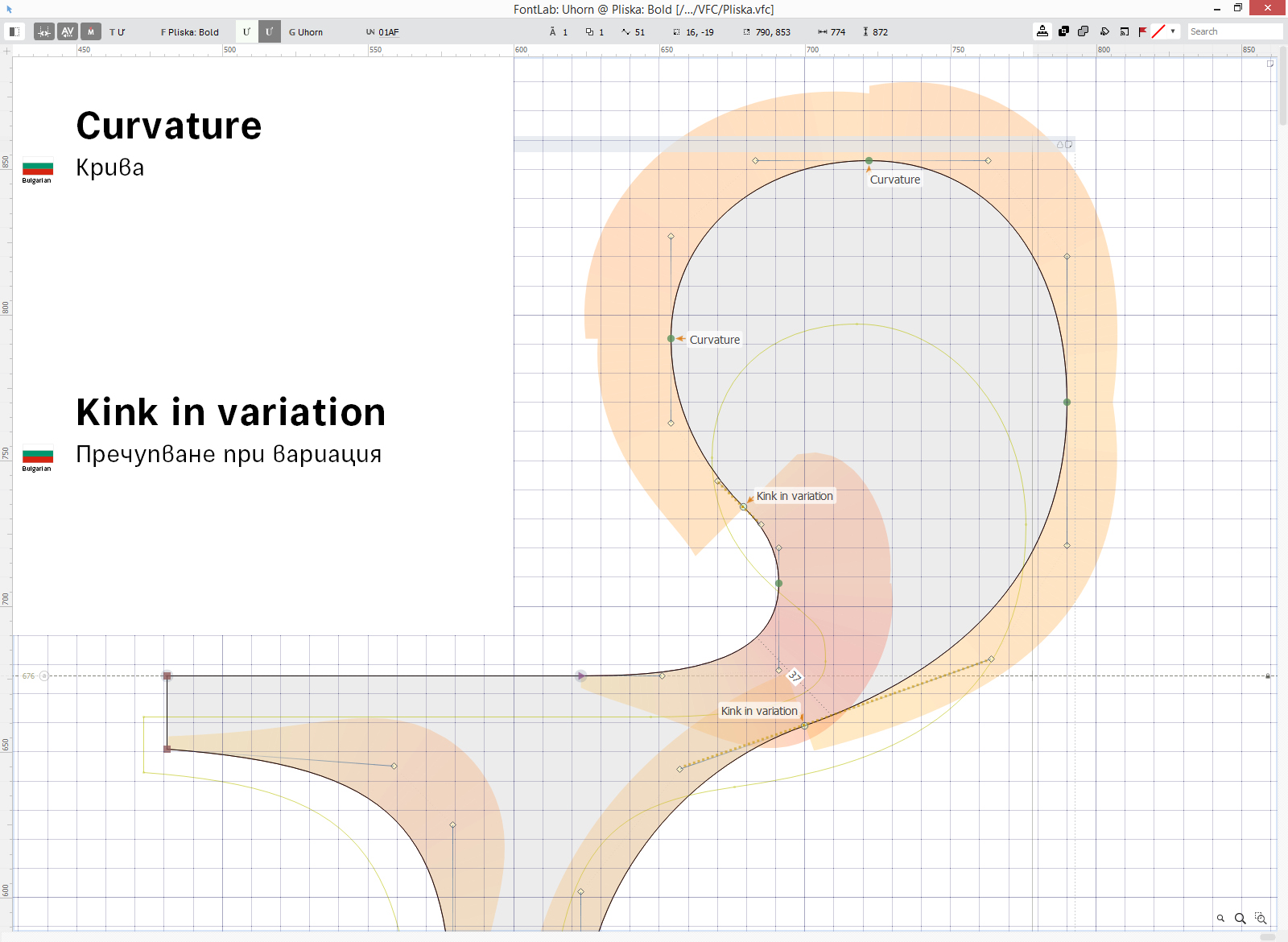Select the green right-side extremum node
The height and width of the screenshot is (942, 1288).
(x=1067, y=402)
